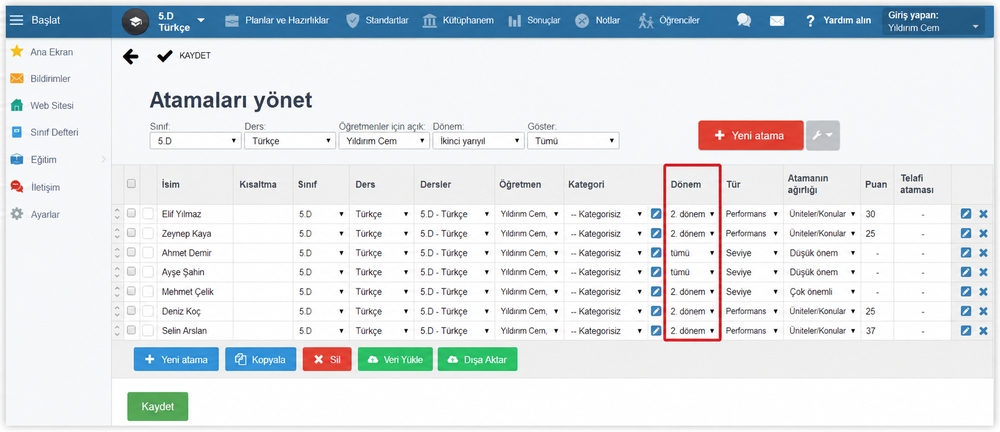Click the back arrow icon

click(130, 57)
